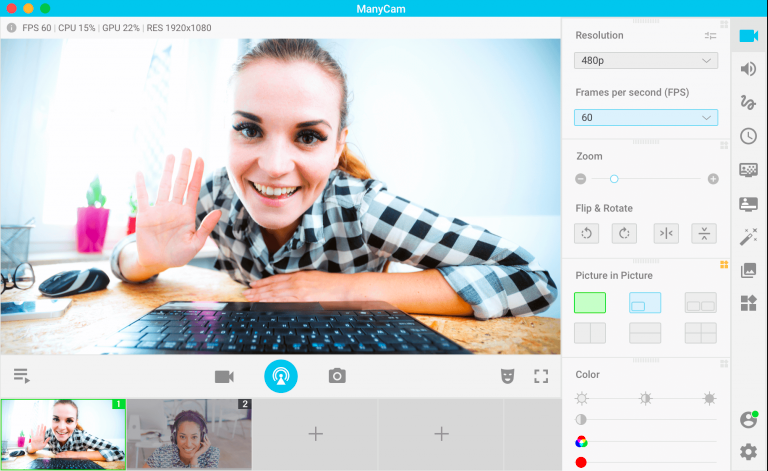This screenshot has height=471, width=768.
Task: Click the saturation color slider
Action: coord(646,442)
